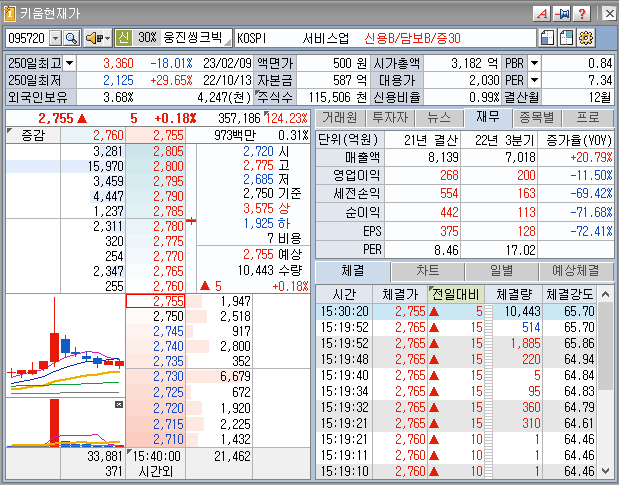Click the 124.23% volume ratio value
The image size is (619, 485).
[287, 118]
